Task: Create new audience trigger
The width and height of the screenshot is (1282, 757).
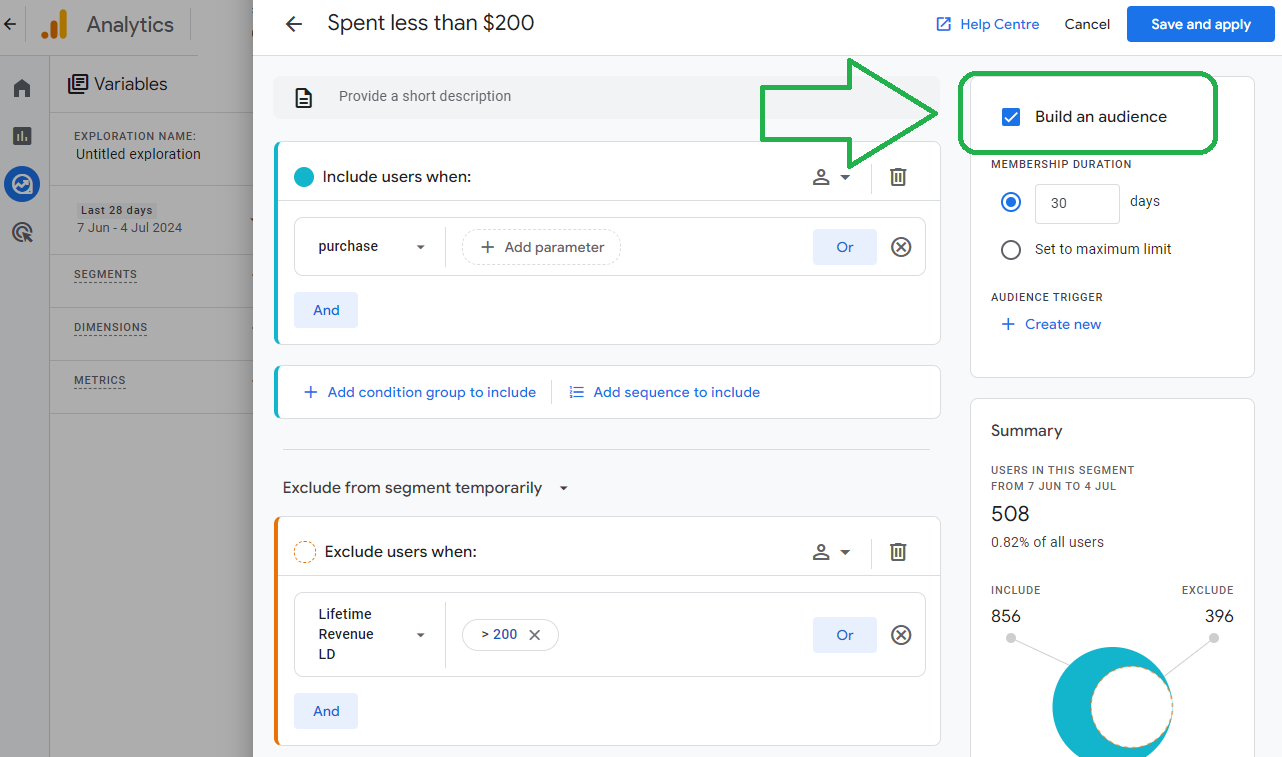Action: click(x=1051, y=324)
